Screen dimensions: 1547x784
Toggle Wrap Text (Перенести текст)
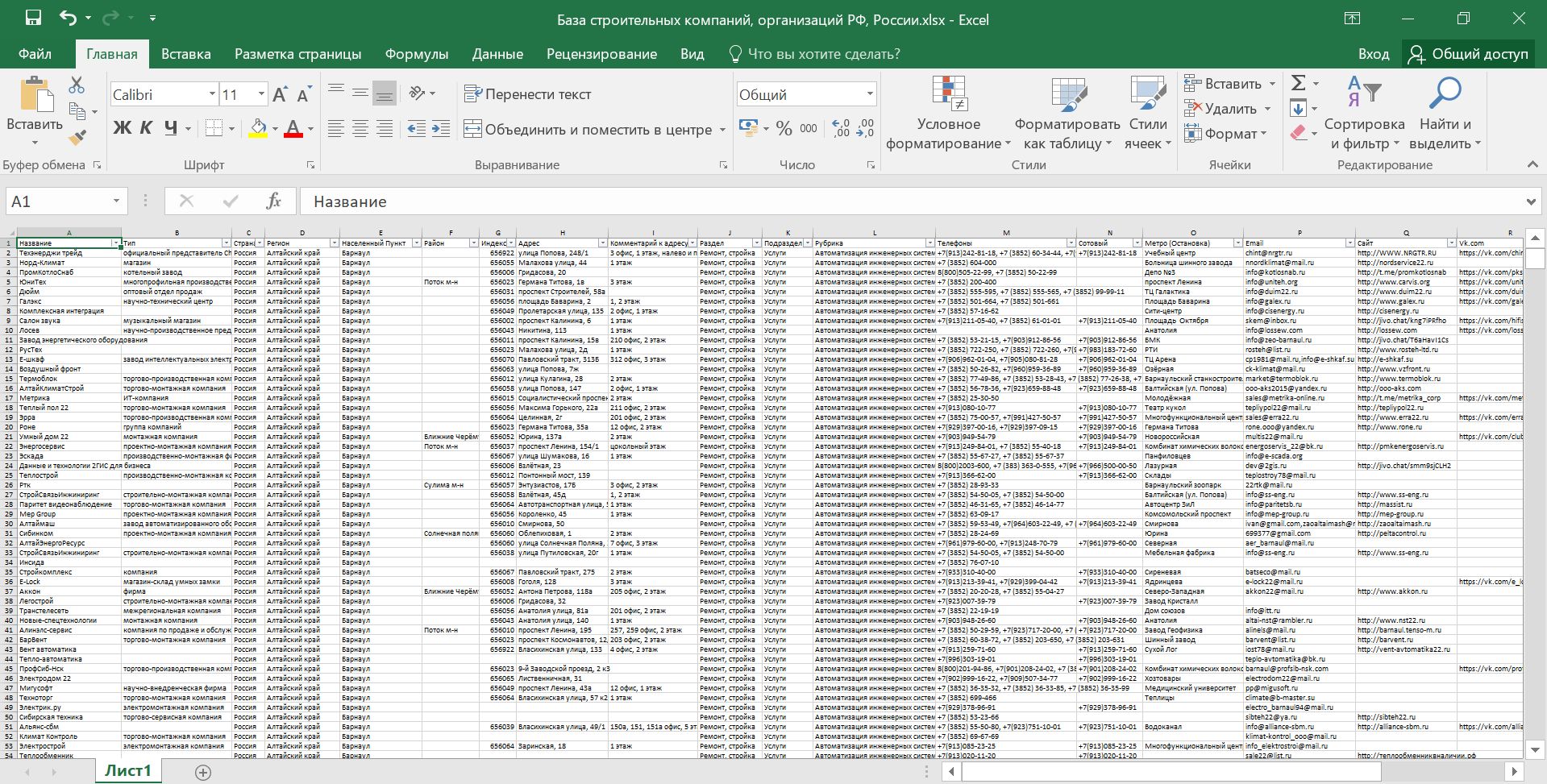click(528, 94)
